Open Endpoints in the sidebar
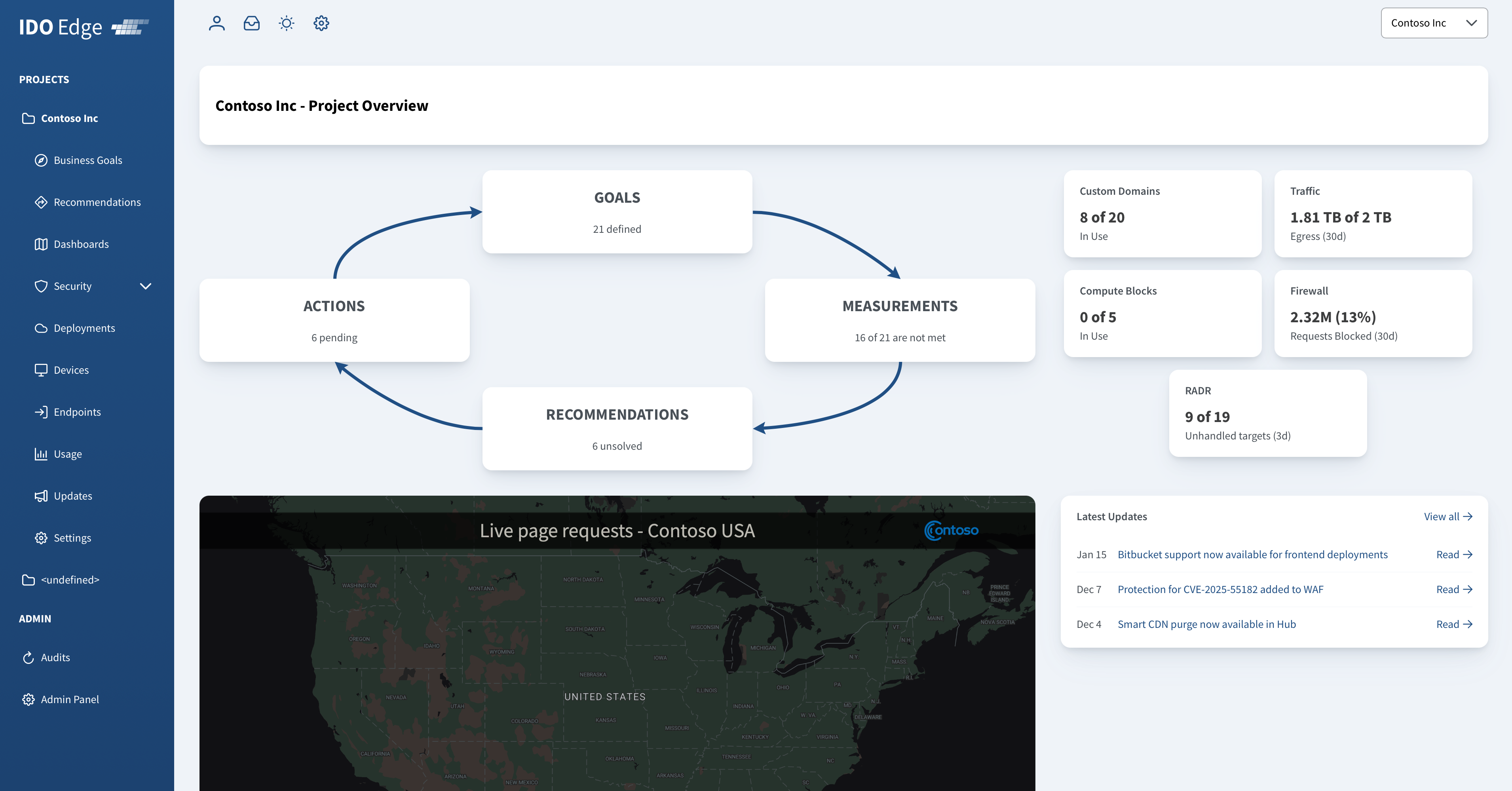 pos(77,412)
